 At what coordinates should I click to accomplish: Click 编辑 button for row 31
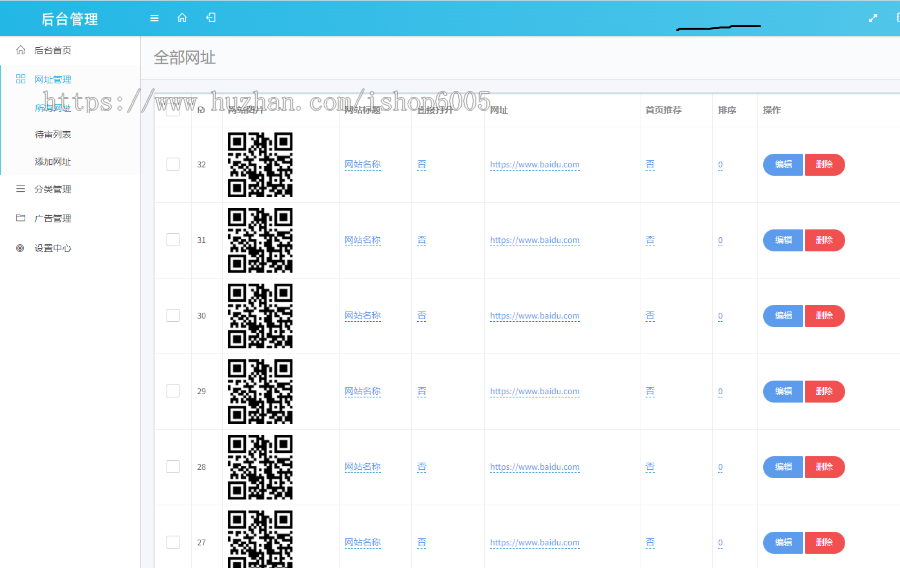pos(783,240)
